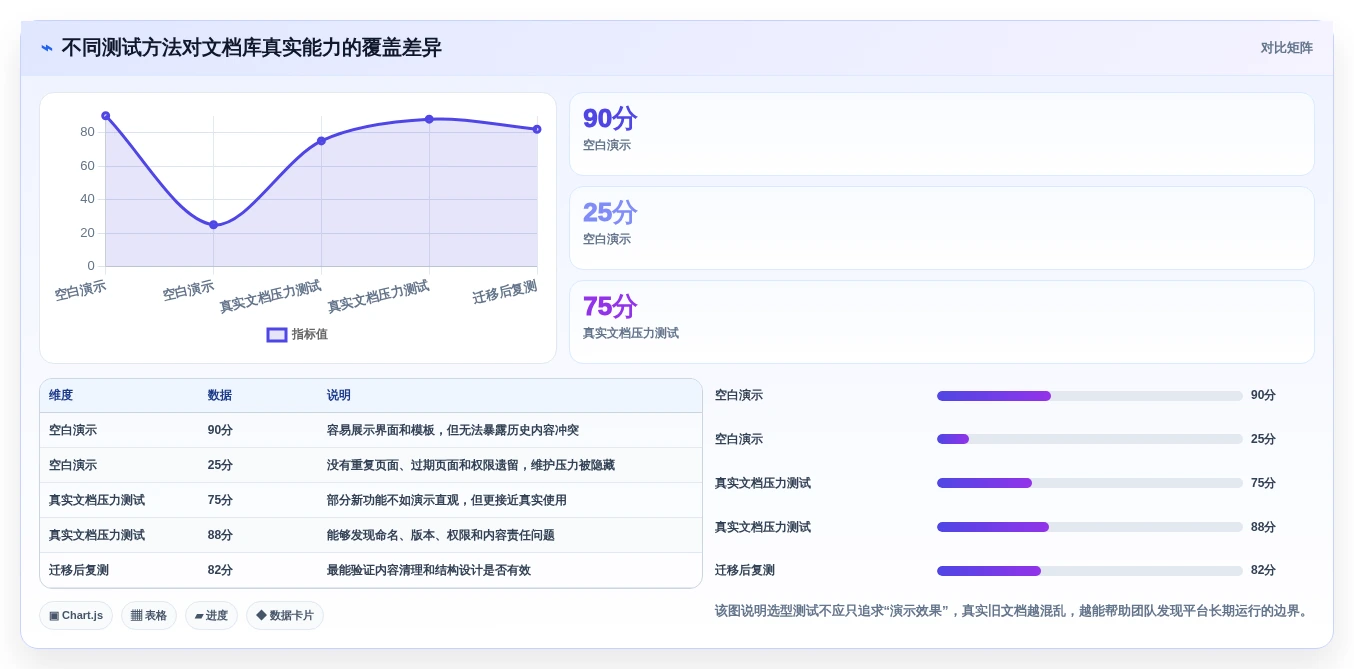Select the 88分 cell in the table

(220, 536)
